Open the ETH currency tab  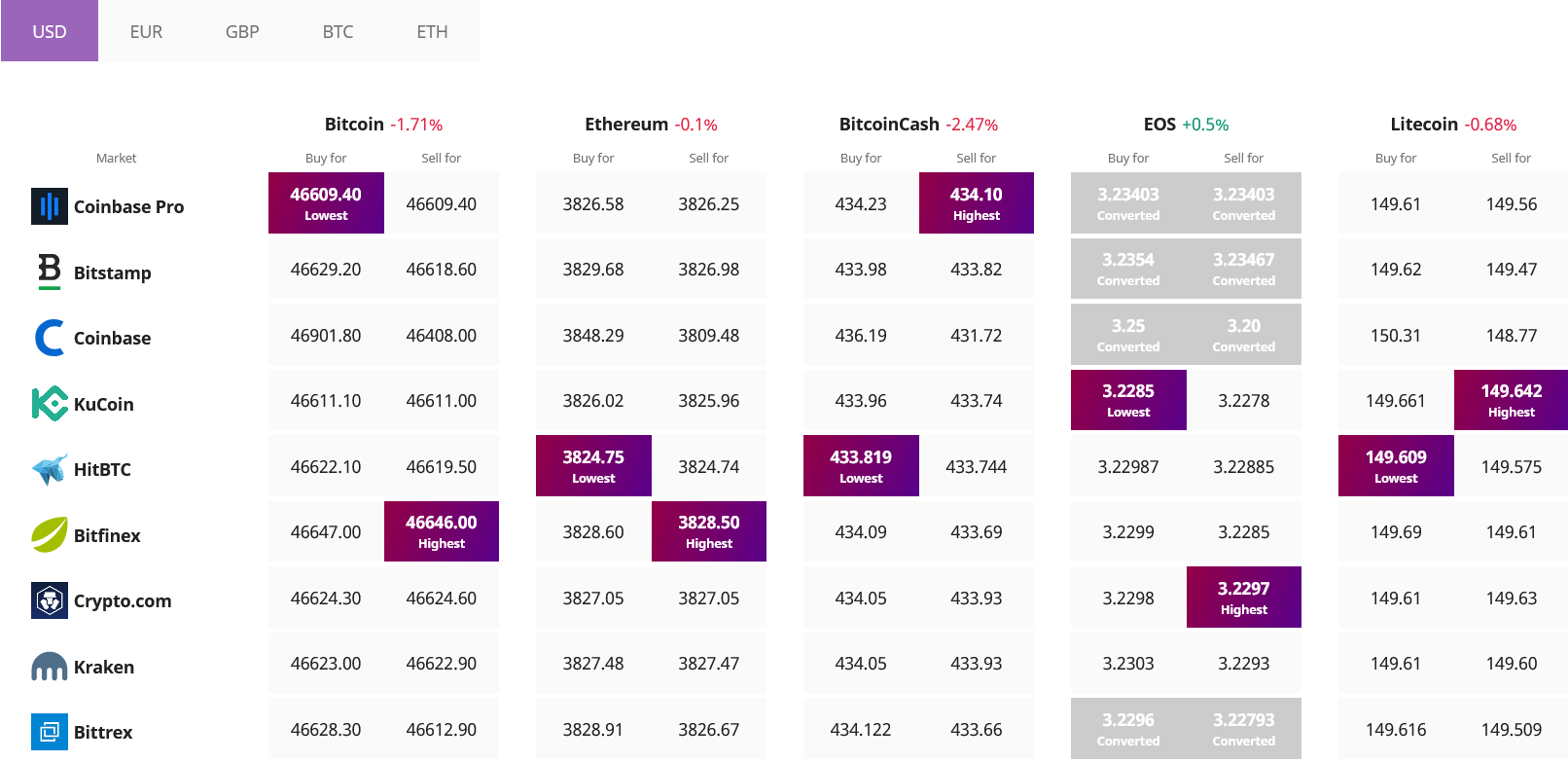pyautogui.click(x=432, y=31)
